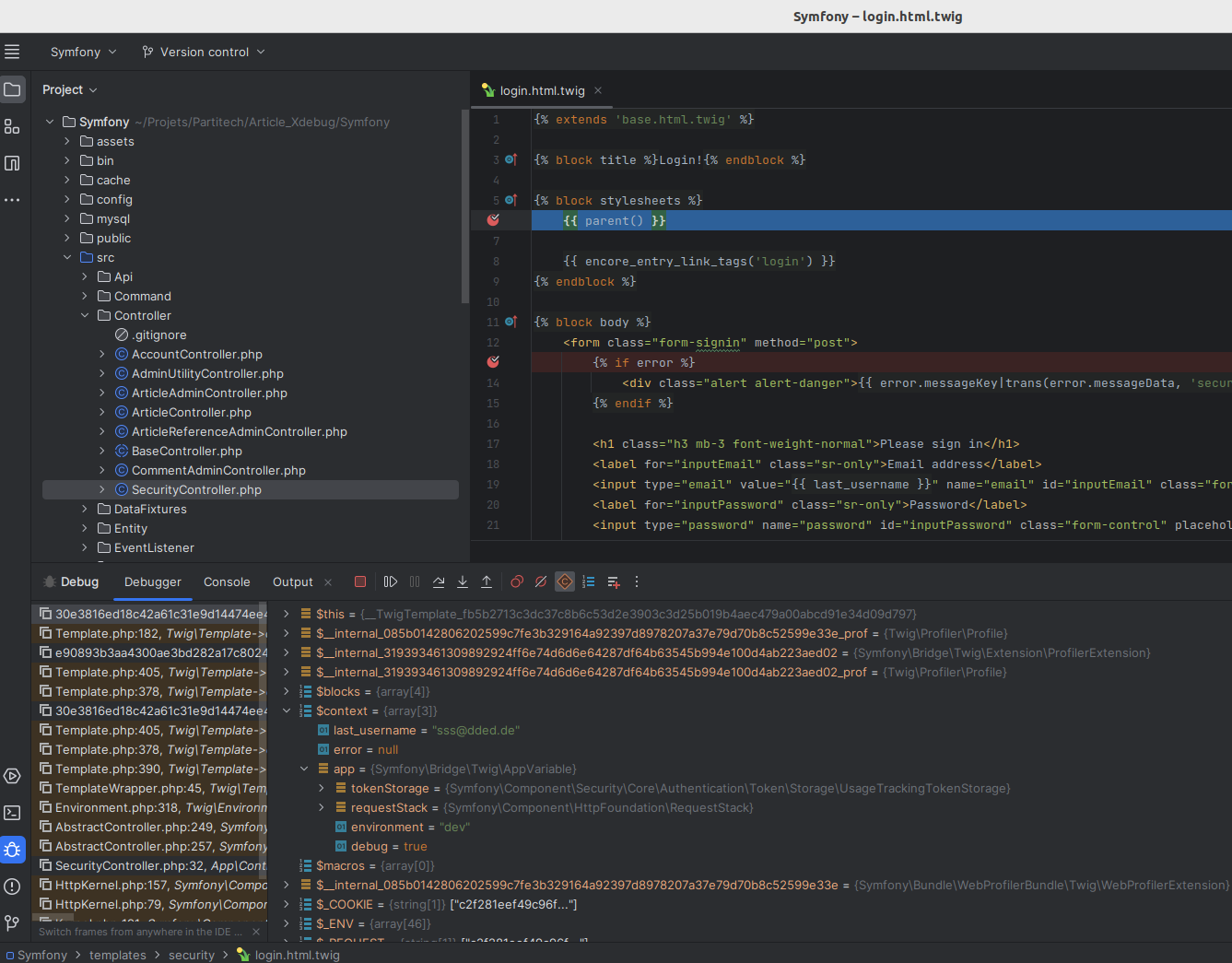1232x963 pixels.
Task: Close the Output debug tab
Action: (x=328, y=581)
